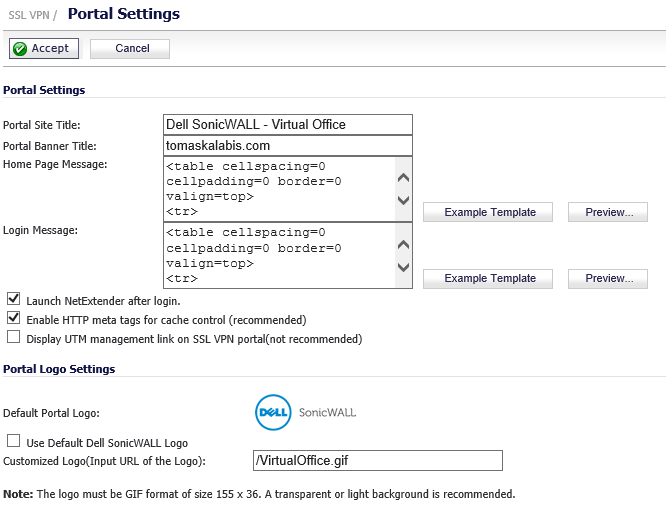
Task: Preview the Login Message
Action: click(x=608, y=279)
